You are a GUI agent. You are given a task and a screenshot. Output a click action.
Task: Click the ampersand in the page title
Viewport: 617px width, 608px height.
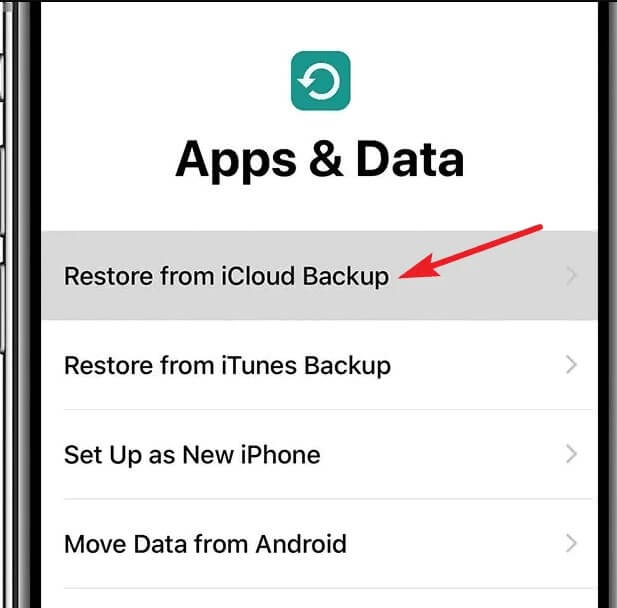[x=326, y=159]
